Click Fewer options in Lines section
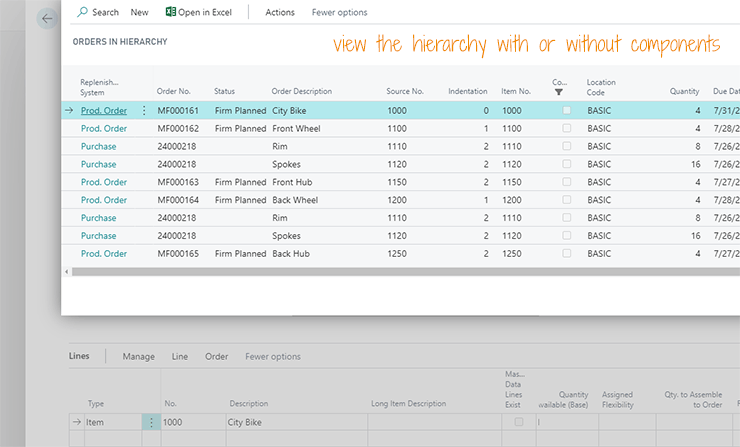740x447 pixels. (x=273, y=356)
